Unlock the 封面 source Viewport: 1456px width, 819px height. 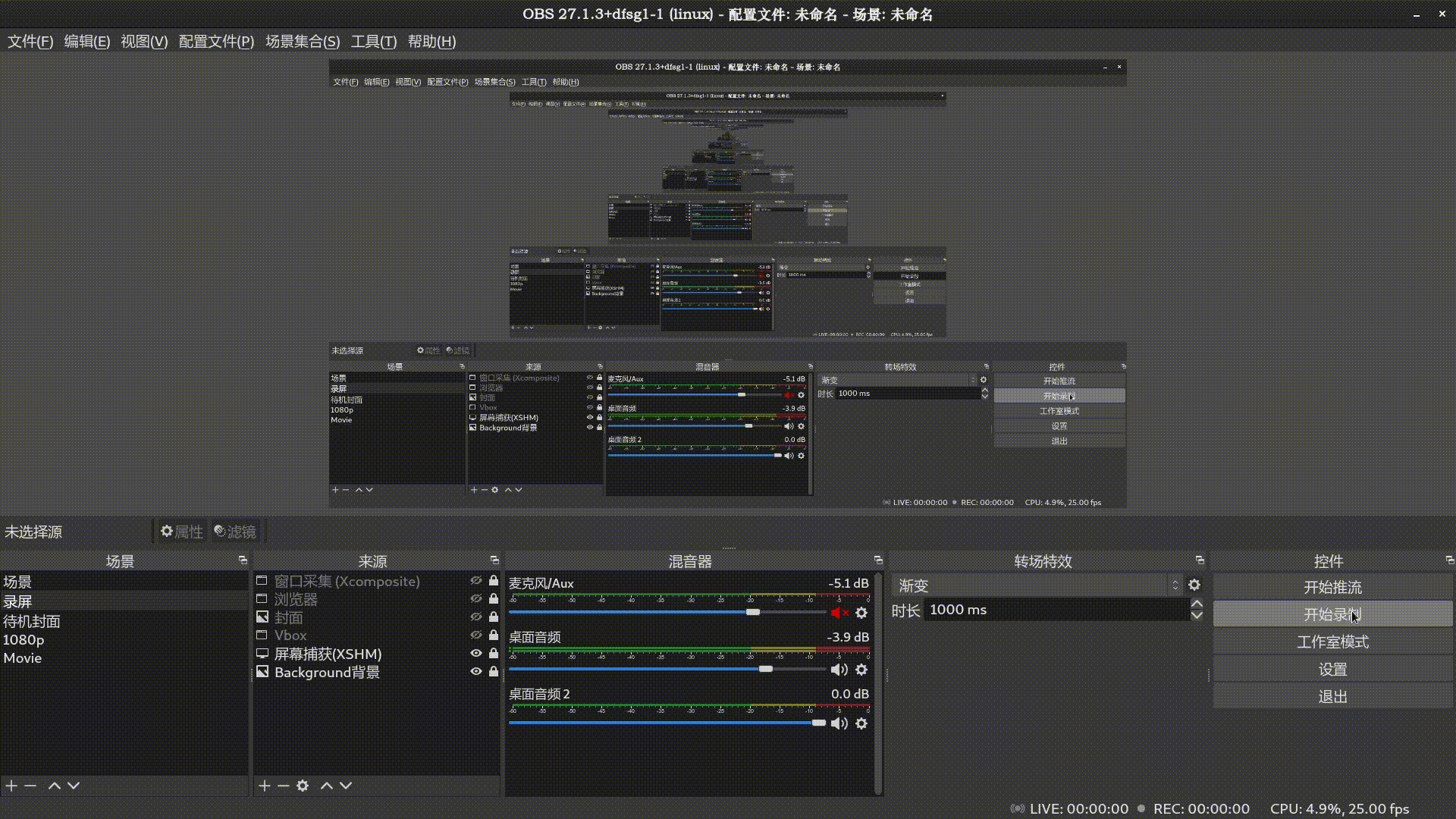494,617
